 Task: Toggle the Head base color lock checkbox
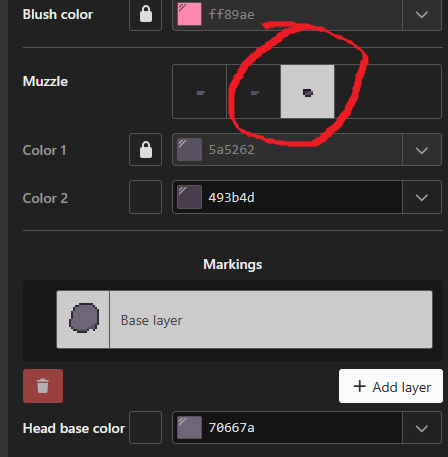coord(146,428)
